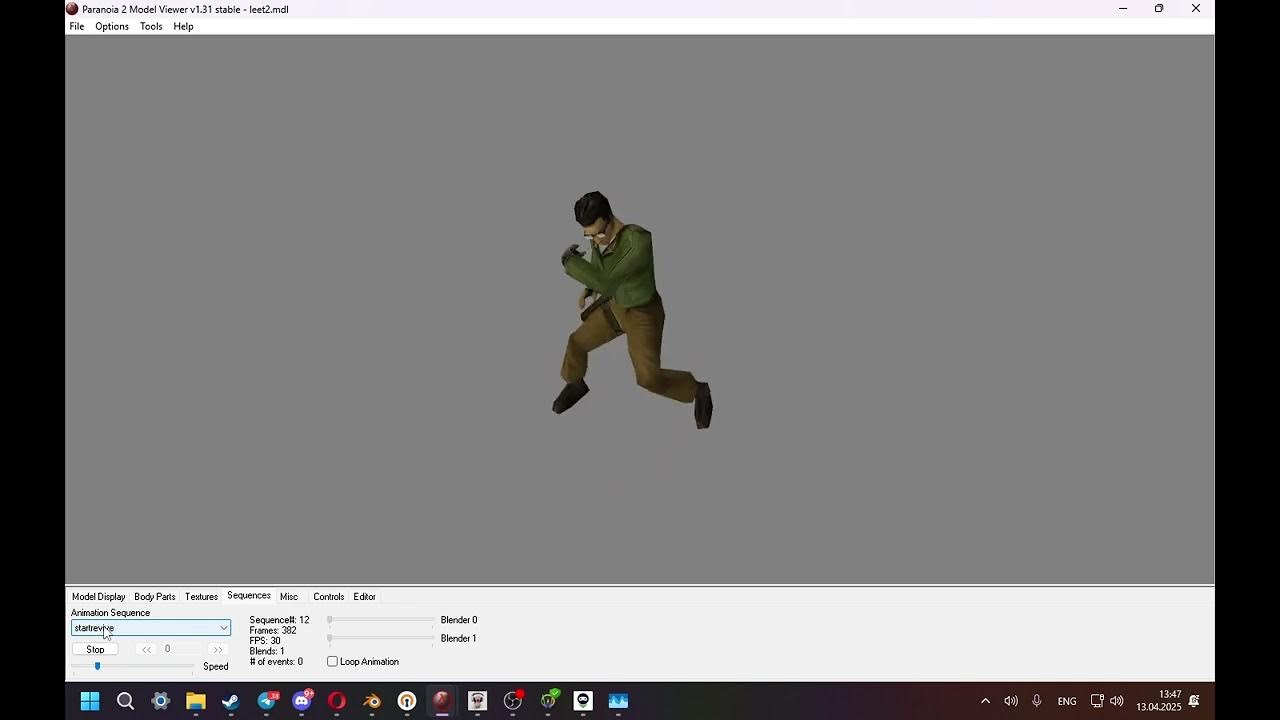The height and width of the screenshot is (720, 1280).
Task: Click the Frames: 382 info text
Action: pyautogui.click(x=273, y=631)
